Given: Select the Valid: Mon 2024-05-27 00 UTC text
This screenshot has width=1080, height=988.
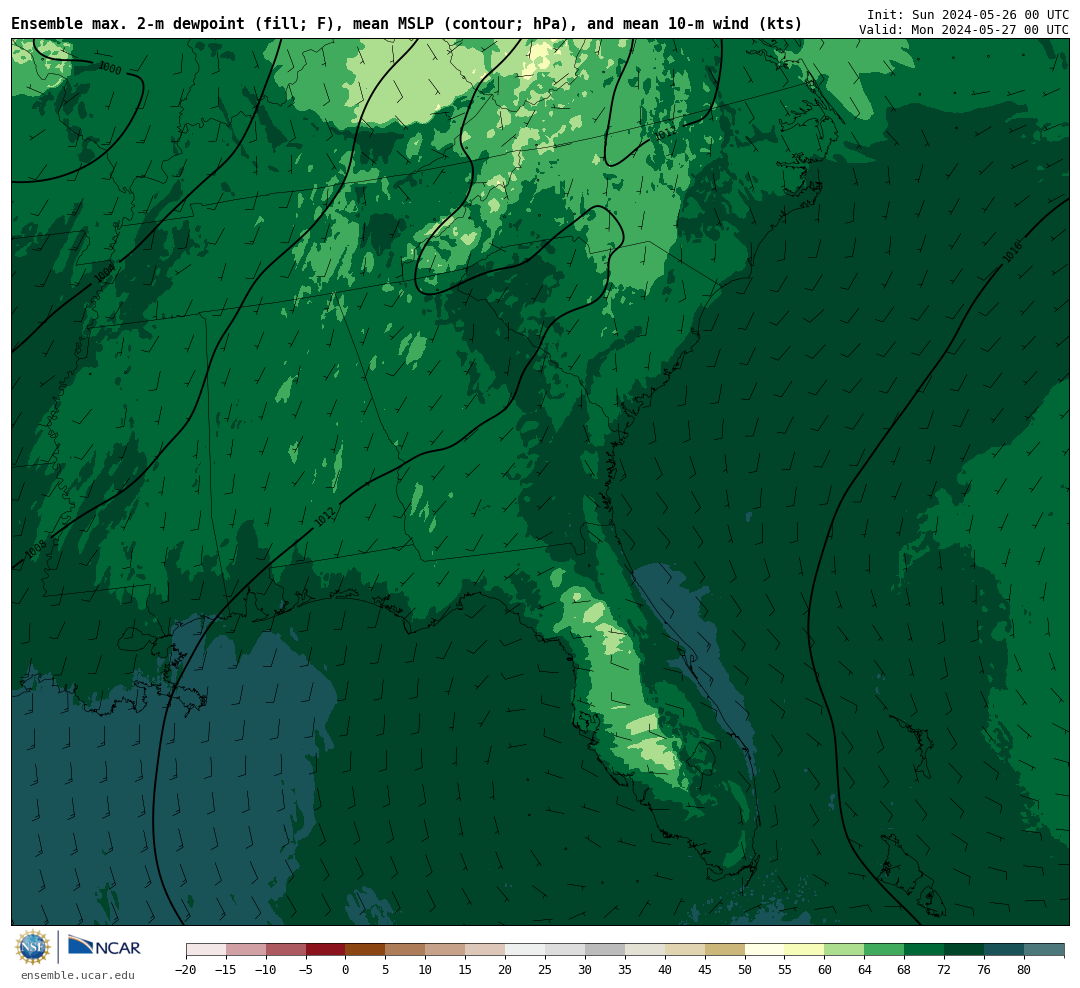Looking at the screenshot, I should click(x=964, y=30).
